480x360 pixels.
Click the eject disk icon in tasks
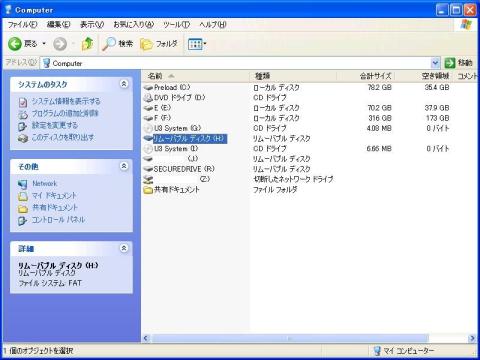(x=23, y=138)
